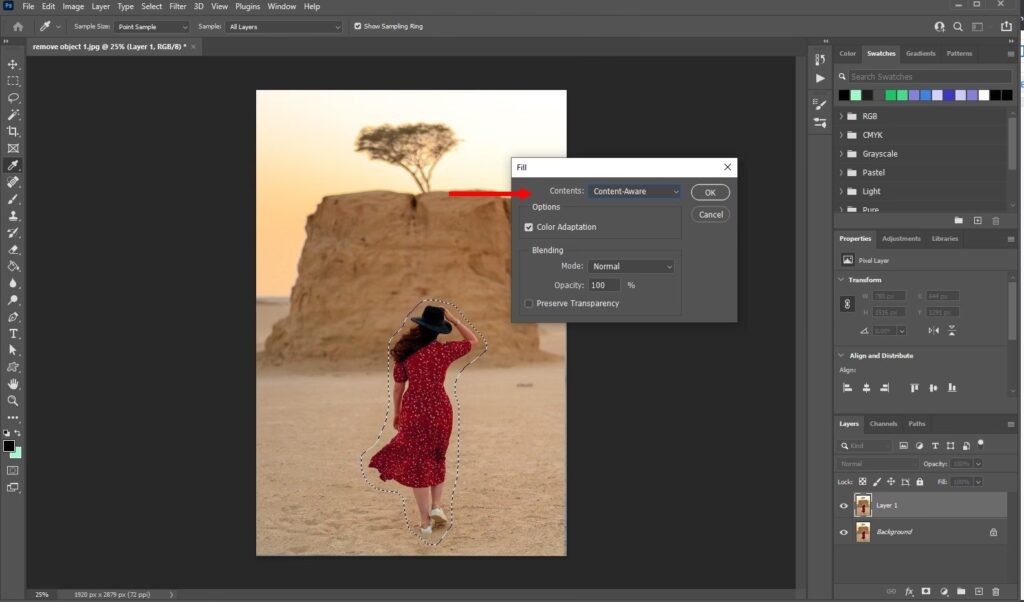Uncheck the Color Adaptation checkbox
Screen dimensions: 1024x602
[x=529, y=227]
